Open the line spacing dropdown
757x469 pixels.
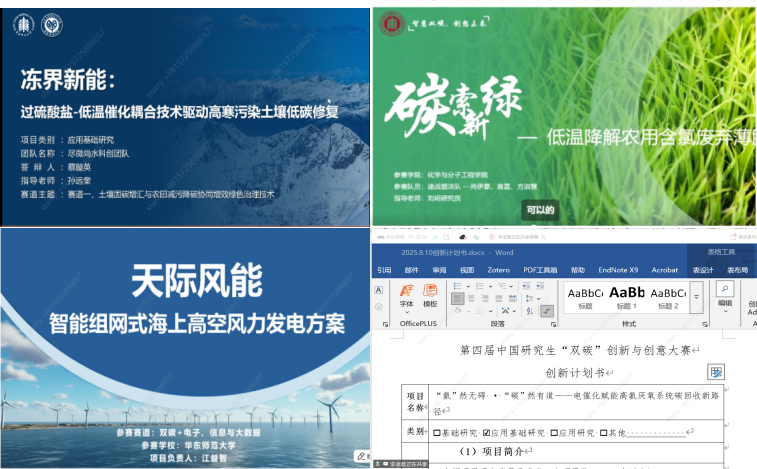[x=532, y=298]
